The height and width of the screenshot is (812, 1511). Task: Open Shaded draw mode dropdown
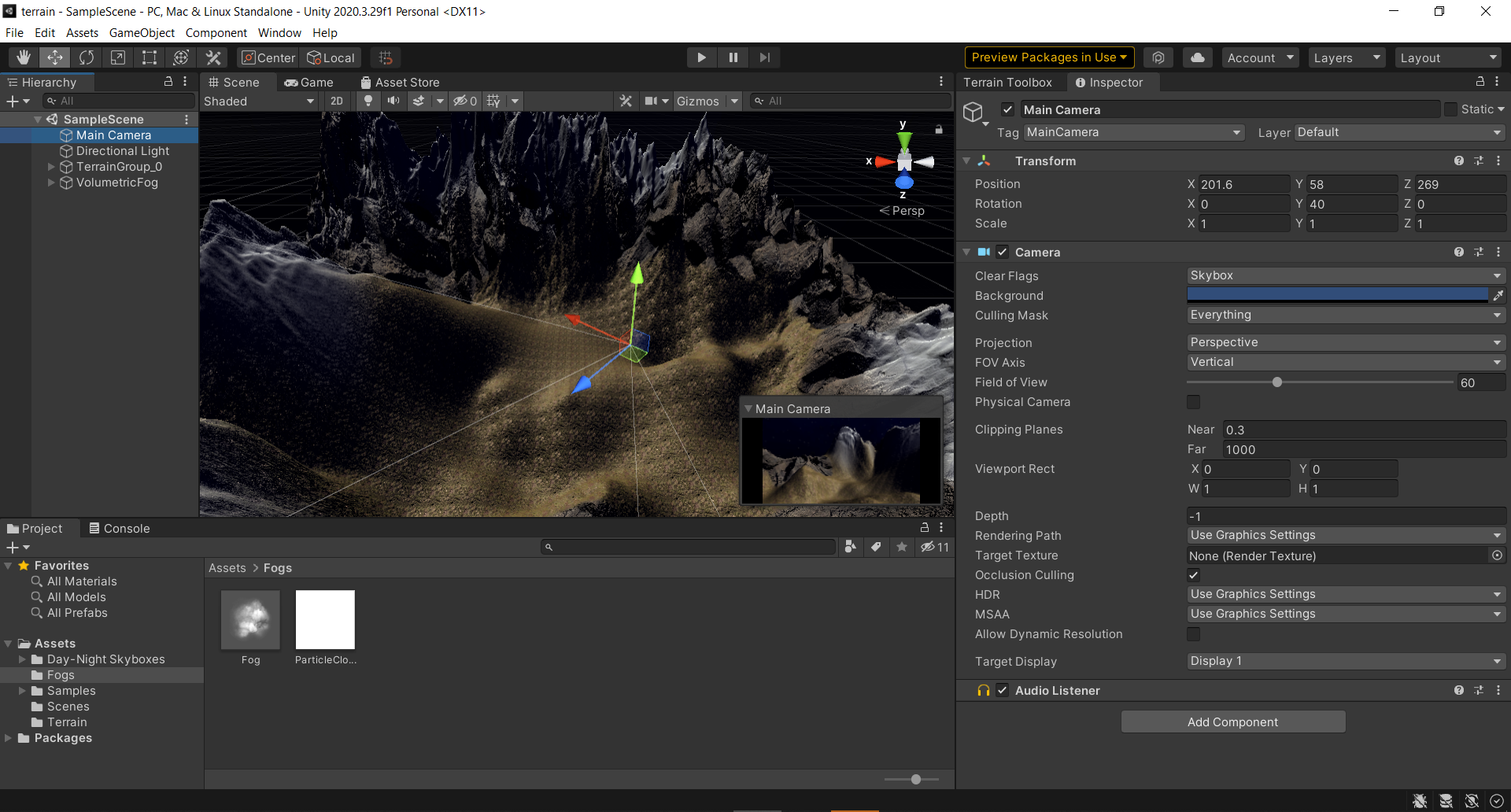pyautogui.click(x=259, y=101)
